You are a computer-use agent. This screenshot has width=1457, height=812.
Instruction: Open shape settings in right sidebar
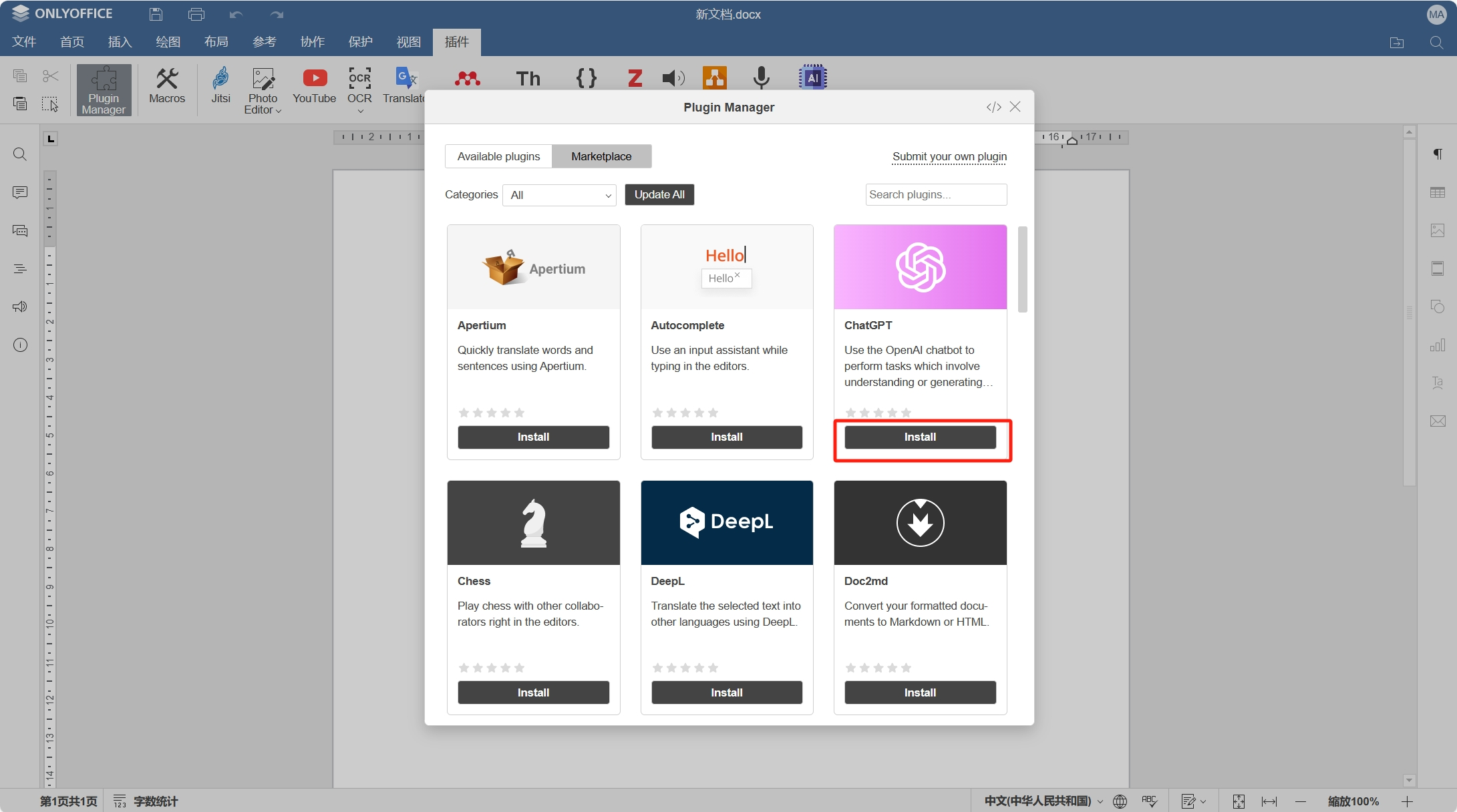click(1438, 307)
